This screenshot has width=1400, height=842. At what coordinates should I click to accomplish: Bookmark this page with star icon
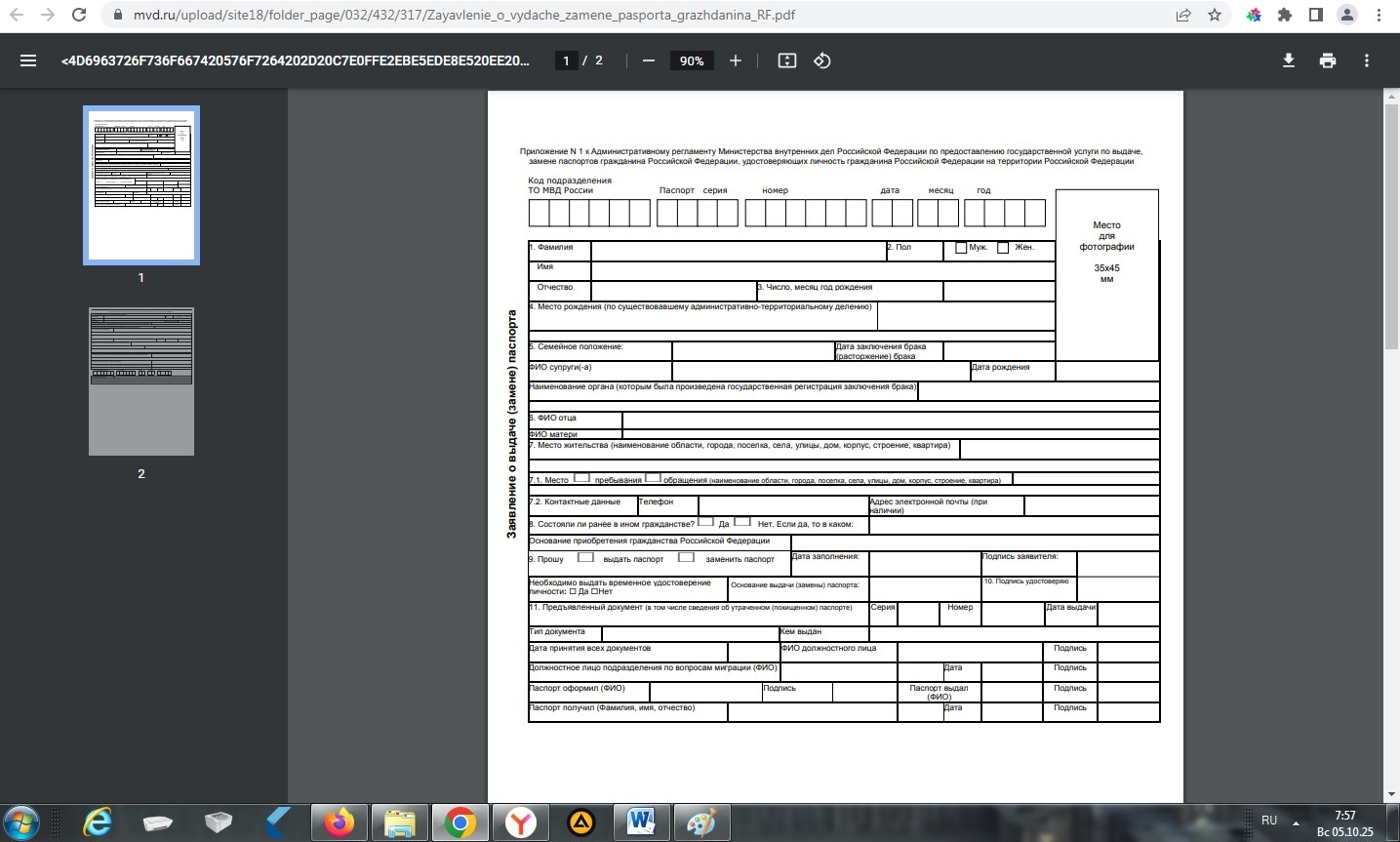[1215, 15]
